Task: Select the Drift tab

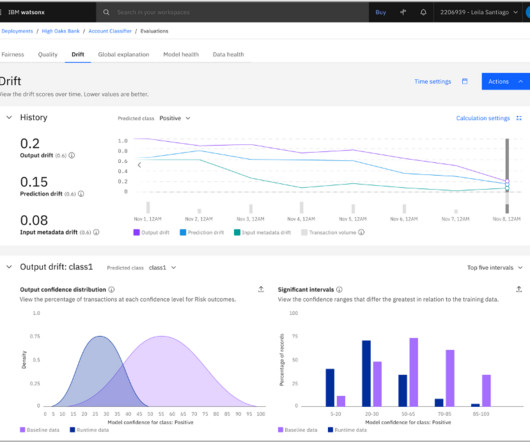Action: 78,54
